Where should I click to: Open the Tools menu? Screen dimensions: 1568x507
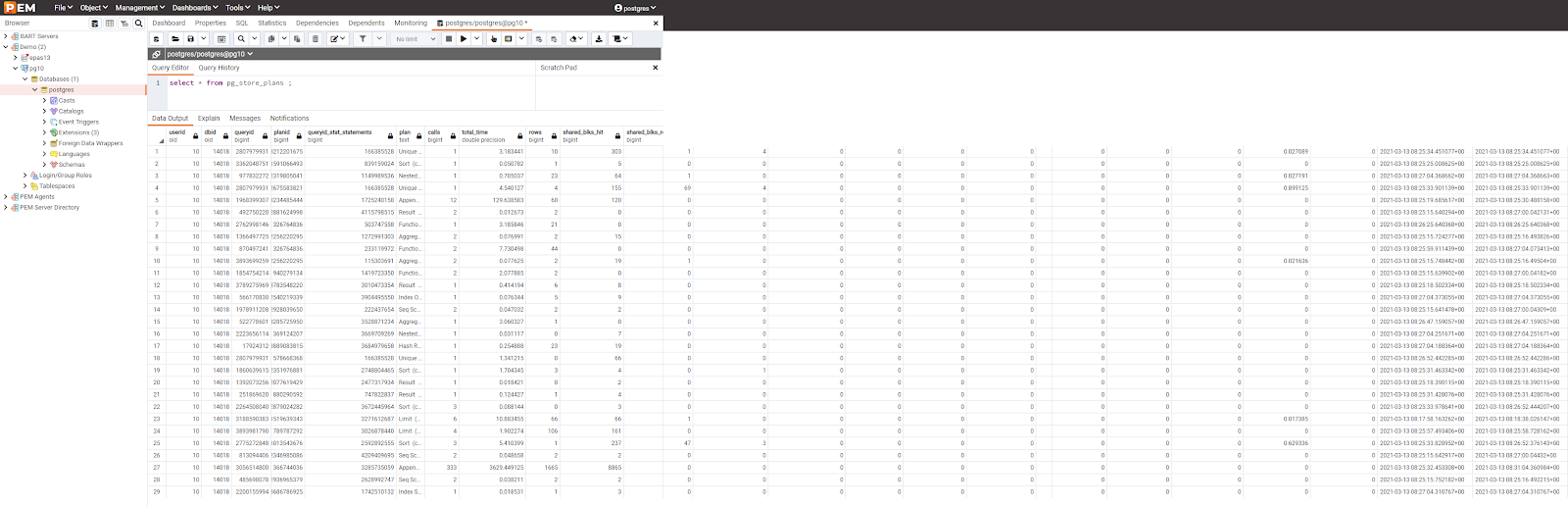click(x=237, y=7)
